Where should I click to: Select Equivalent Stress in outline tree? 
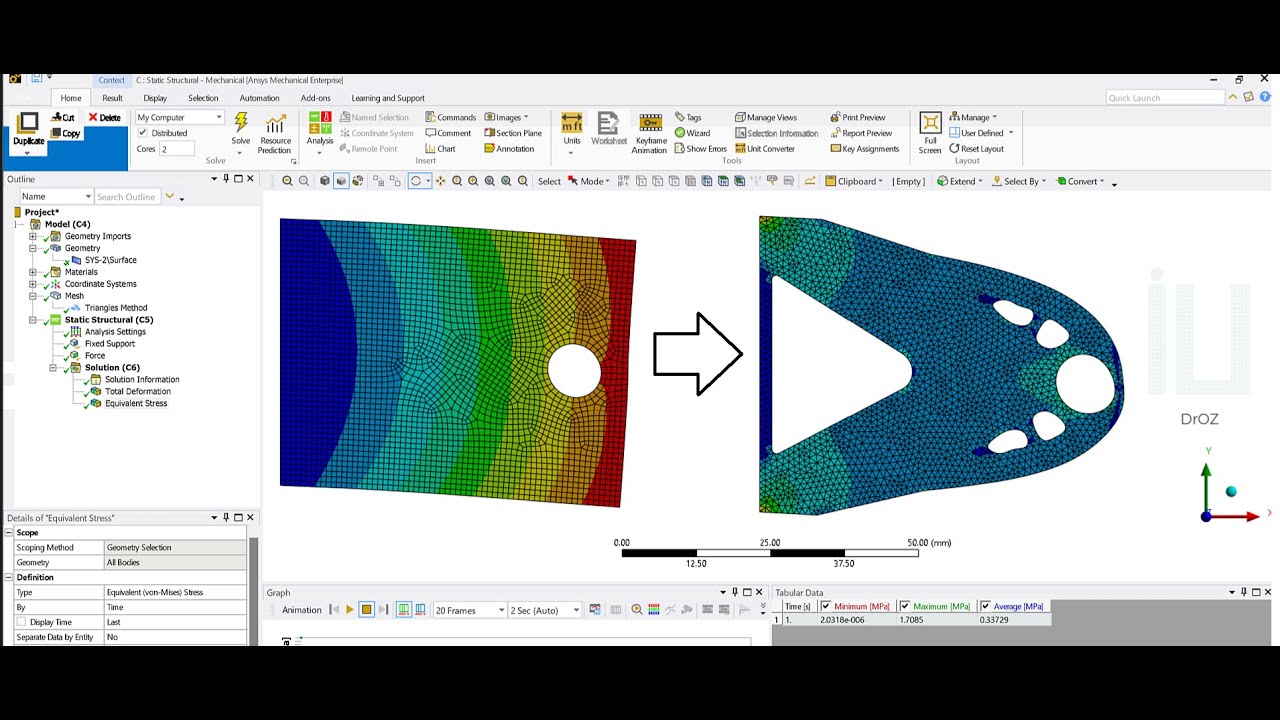(136, 404)
